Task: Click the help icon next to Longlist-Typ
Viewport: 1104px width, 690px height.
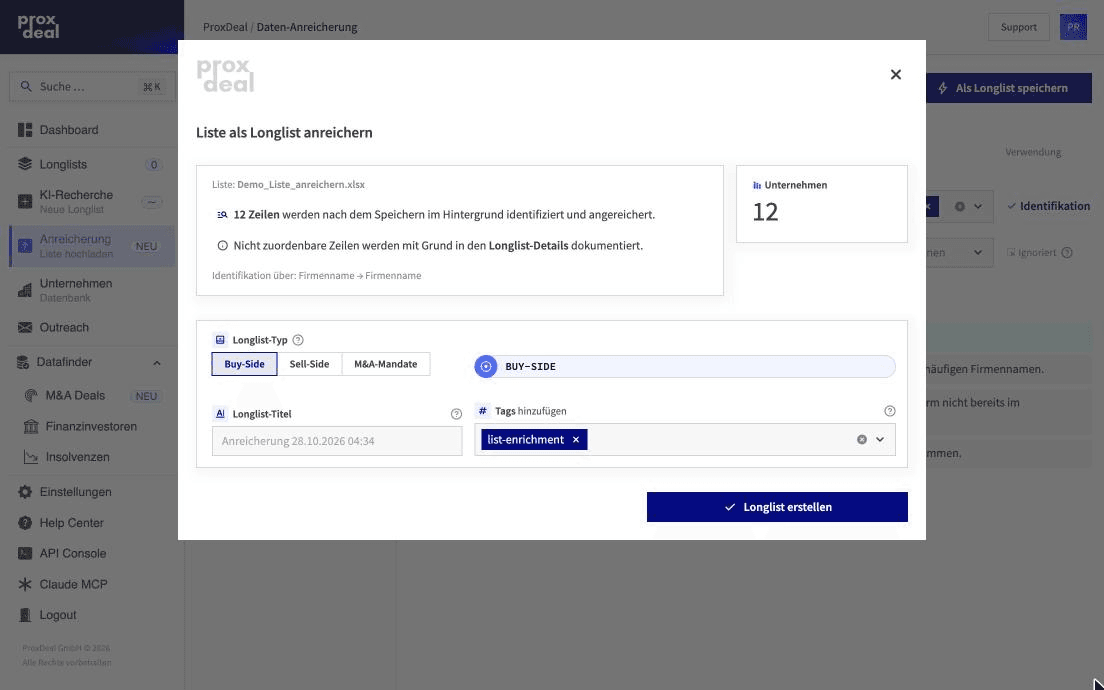Action: point(298,340)
